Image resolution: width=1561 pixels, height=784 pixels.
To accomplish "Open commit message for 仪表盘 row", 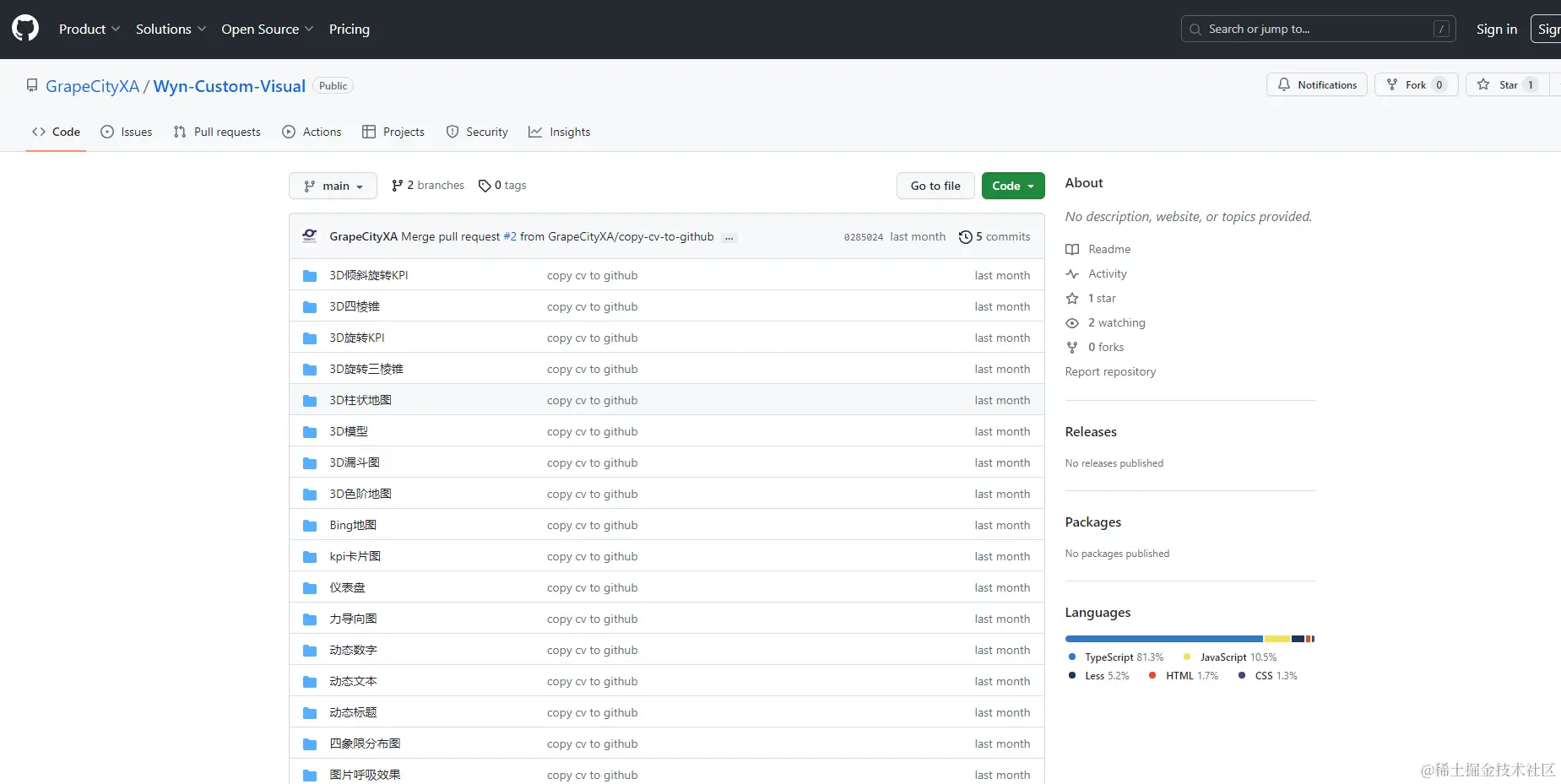I will pyautogui.click(x=592, y=587).
